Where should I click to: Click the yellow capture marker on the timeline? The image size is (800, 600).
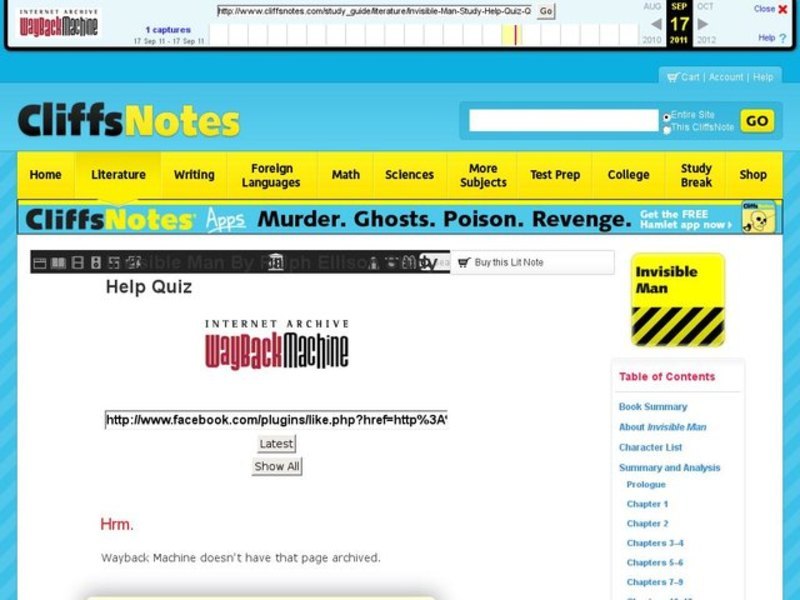[x=512, y=34]
